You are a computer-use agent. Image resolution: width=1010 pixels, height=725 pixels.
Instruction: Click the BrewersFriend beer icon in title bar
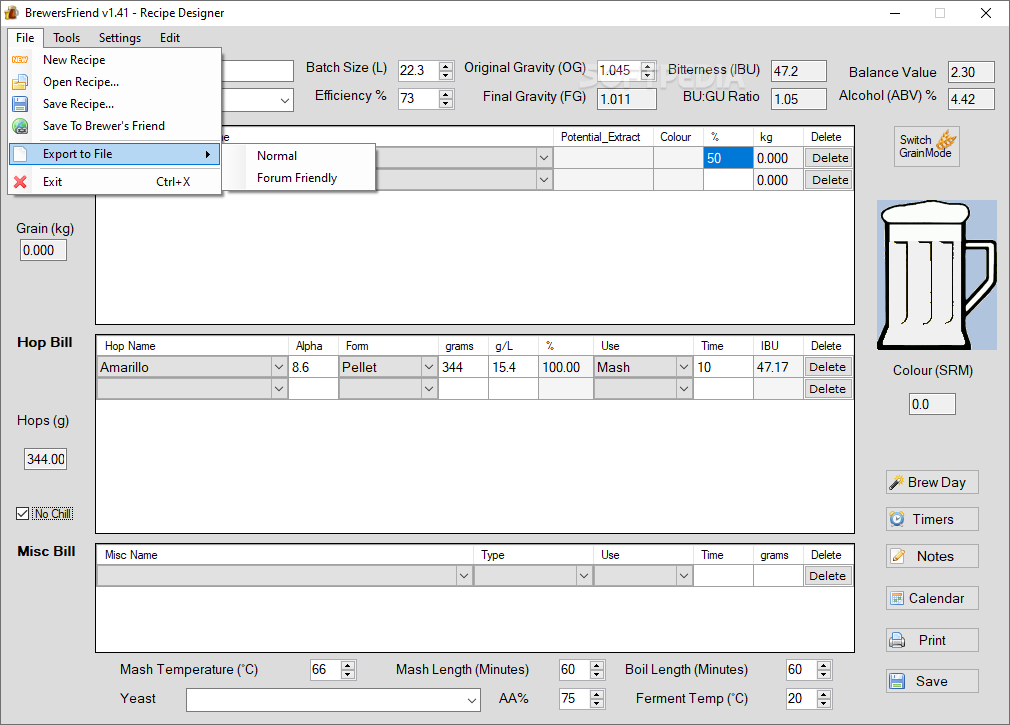pos(12,12)
